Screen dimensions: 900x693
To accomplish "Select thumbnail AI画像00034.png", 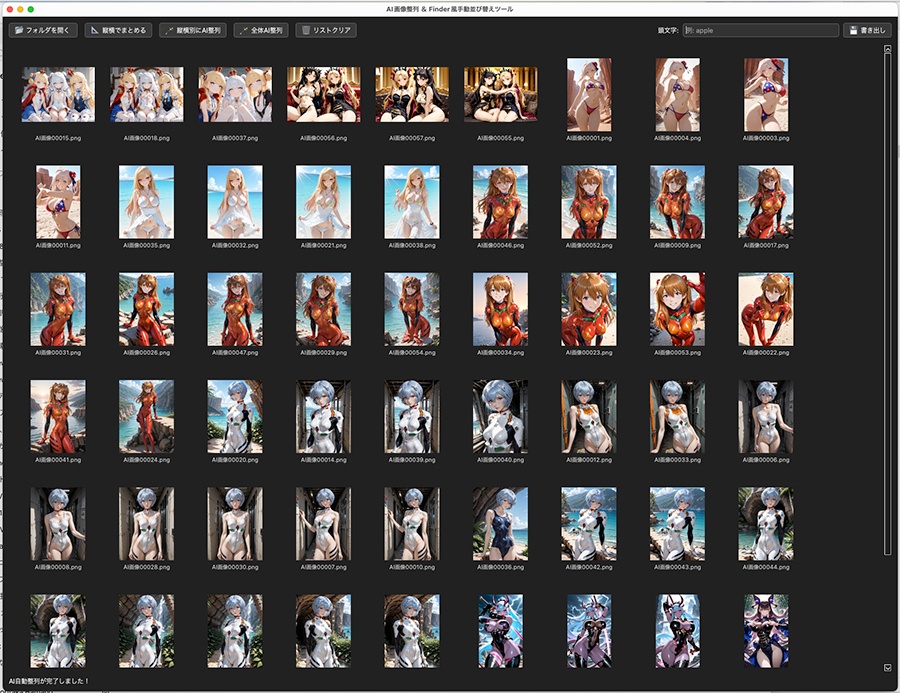I will click(x=501, y=309).
